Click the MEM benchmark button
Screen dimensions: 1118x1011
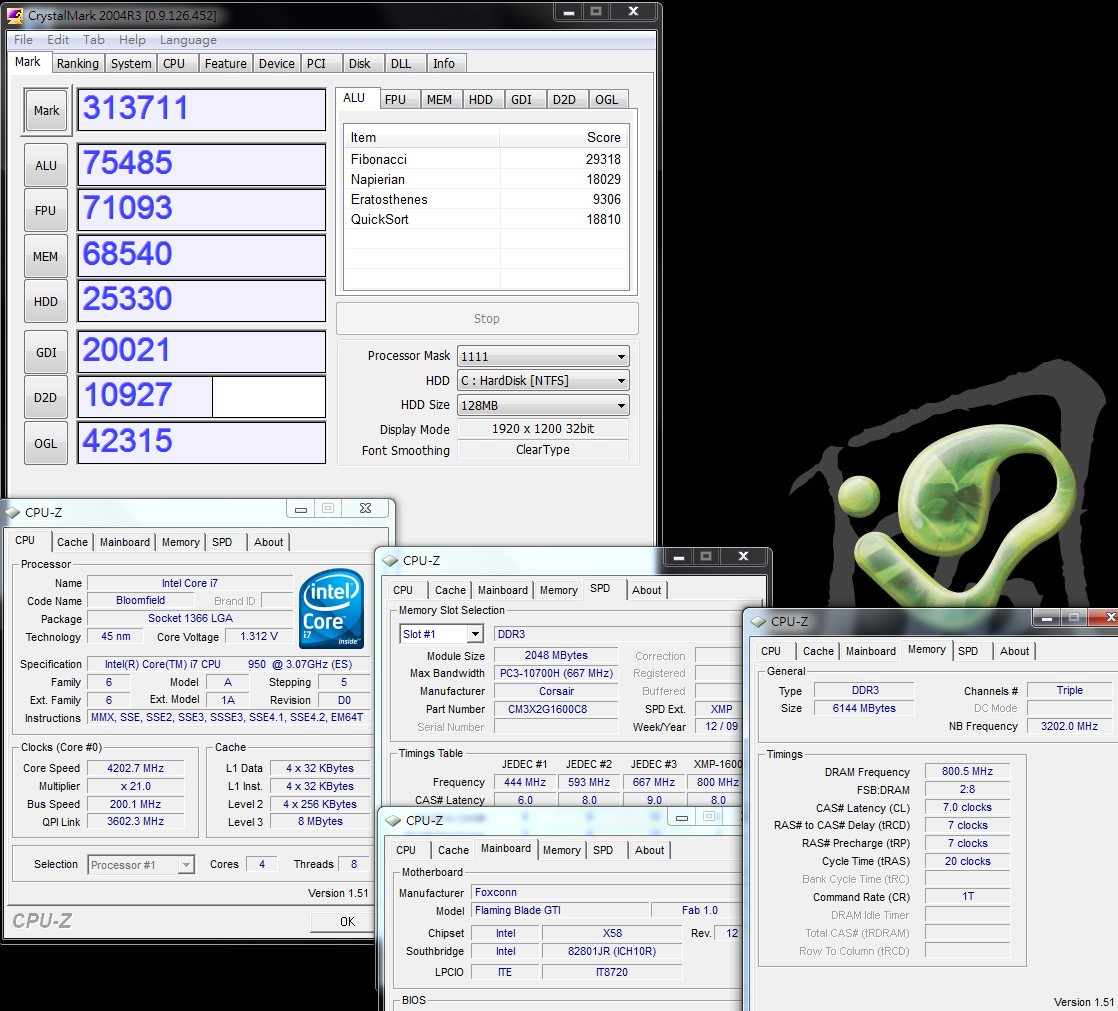pyautogui.click(x=46, y=256)
